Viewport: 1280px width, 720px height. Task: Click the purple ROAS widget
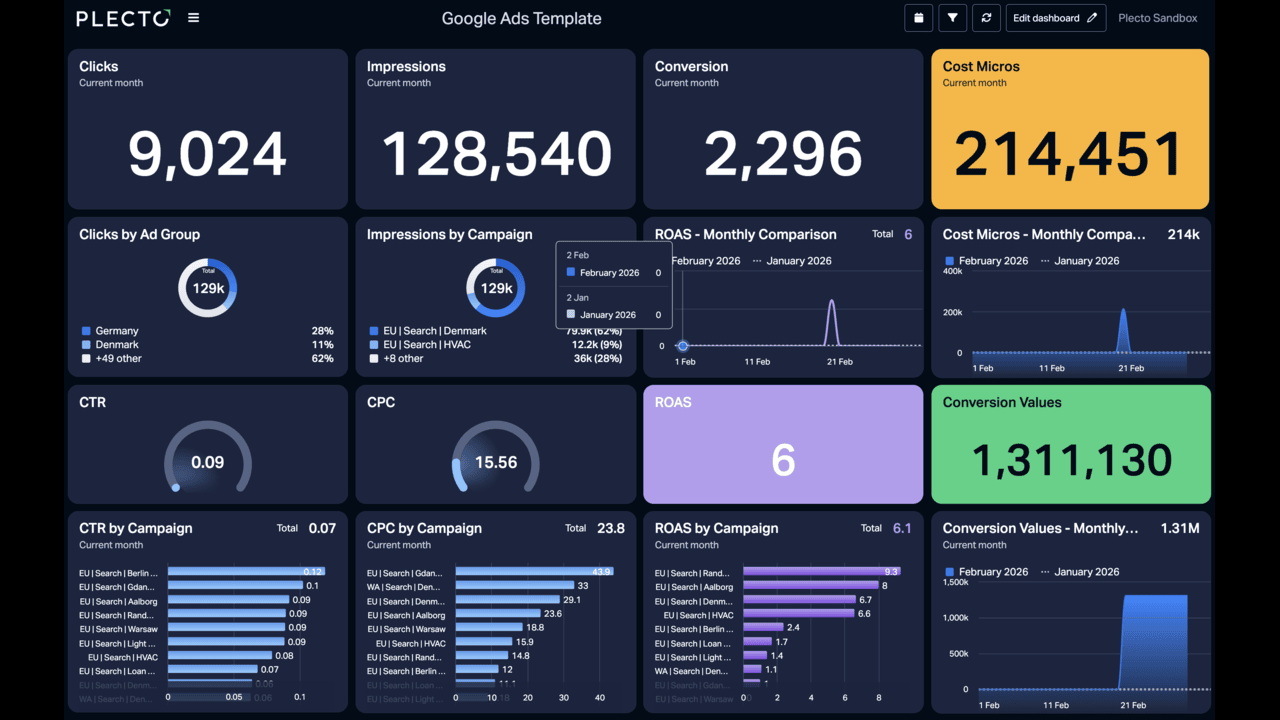pos(783,444)
